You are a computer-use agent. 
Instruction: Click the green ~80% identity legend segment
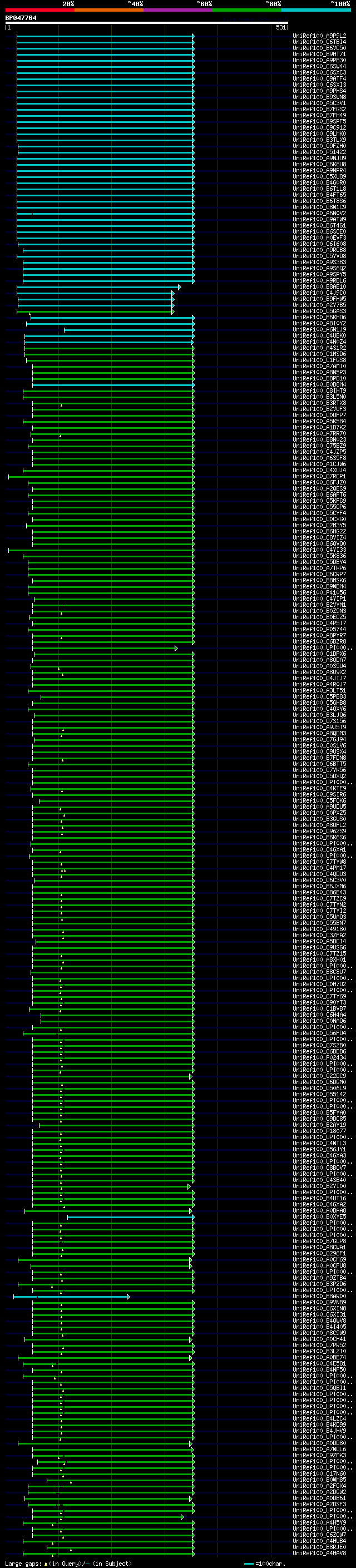pyautogui.click(x=247, y=10)
